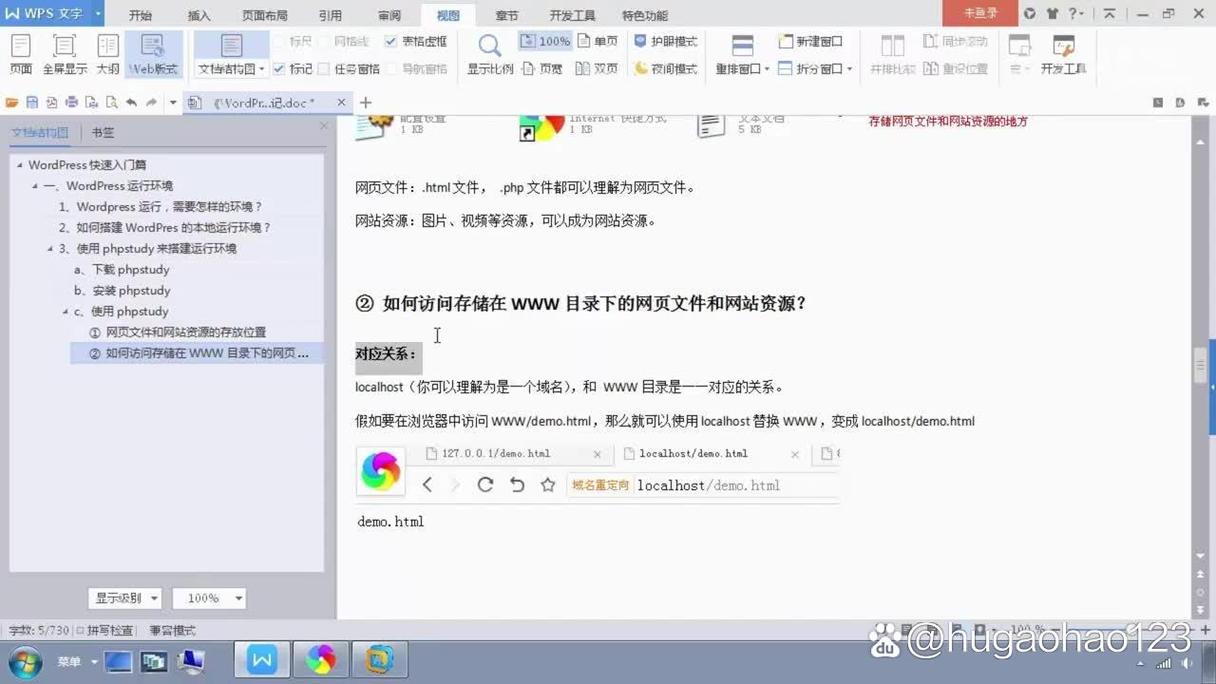Go to ① 网页文件和网站资源的存放位置
The image size is (1216, 684).
click(x=178, y=332)
